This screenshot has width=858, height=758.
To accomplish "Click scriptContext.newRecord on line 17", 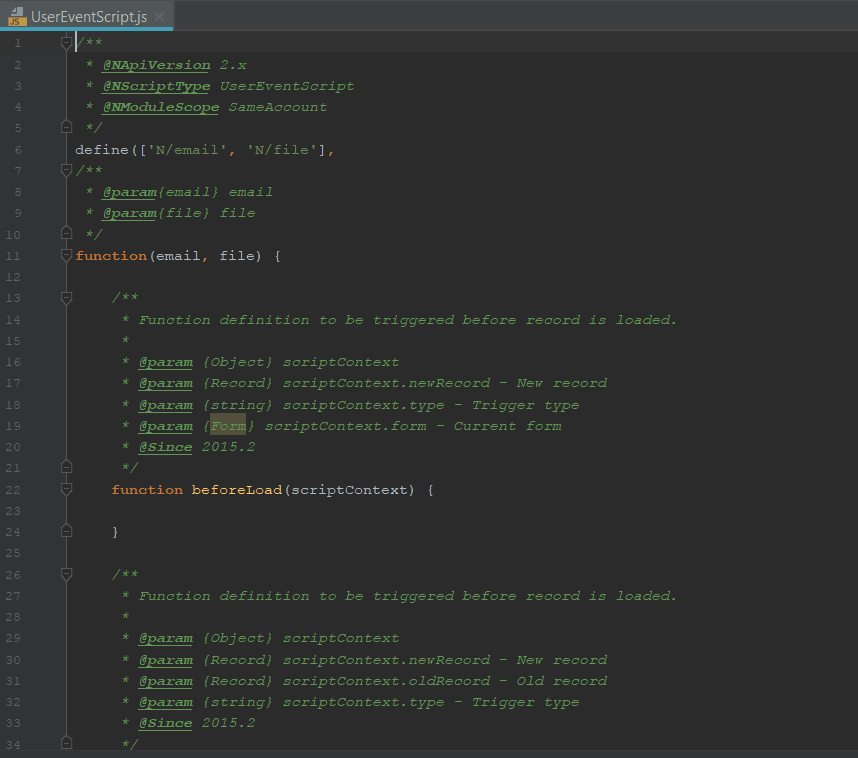I will click(386, 383).
